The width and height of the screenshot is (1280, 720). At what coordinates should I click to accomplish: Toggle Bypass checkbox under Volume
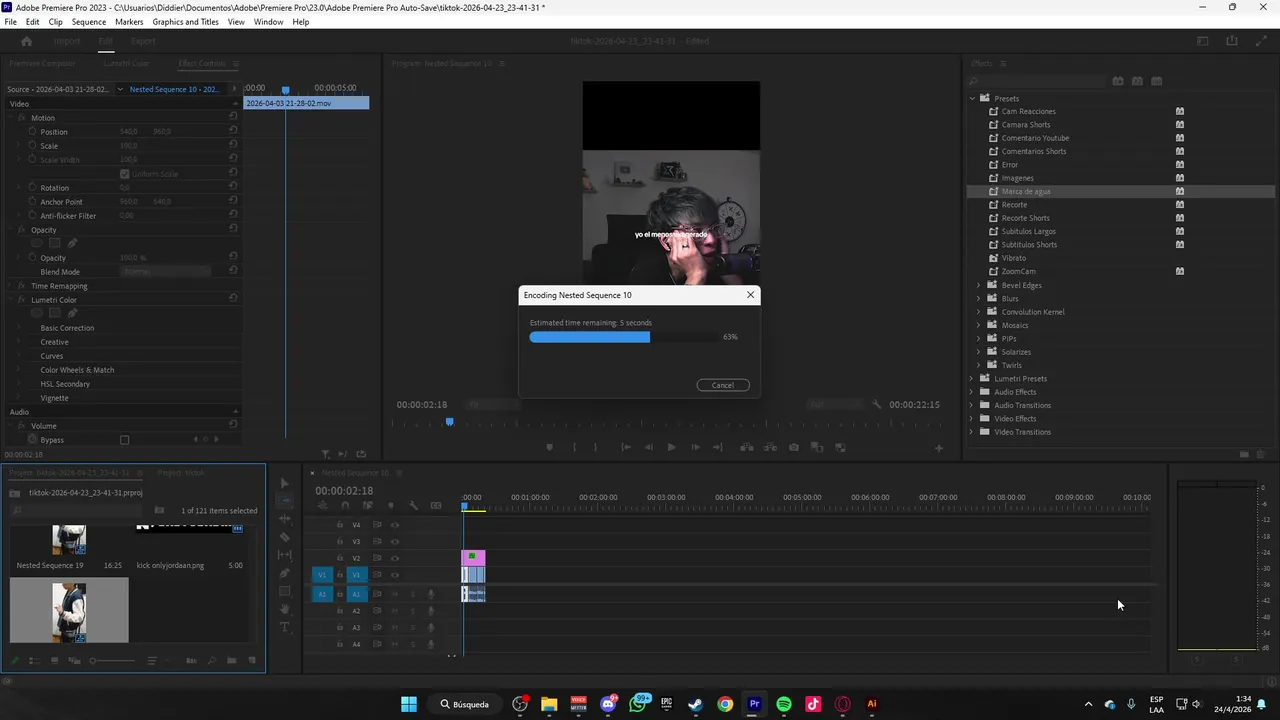pos(124,440)
